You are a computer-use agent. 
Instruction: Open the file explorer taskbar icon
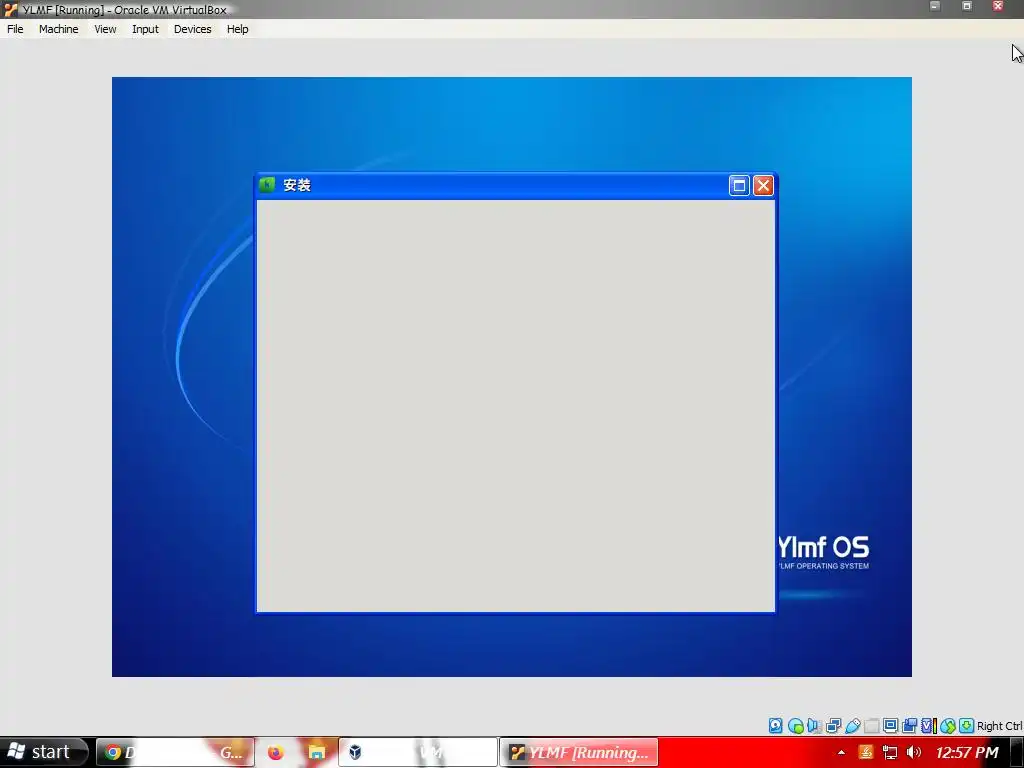click(x=317, y=752)
